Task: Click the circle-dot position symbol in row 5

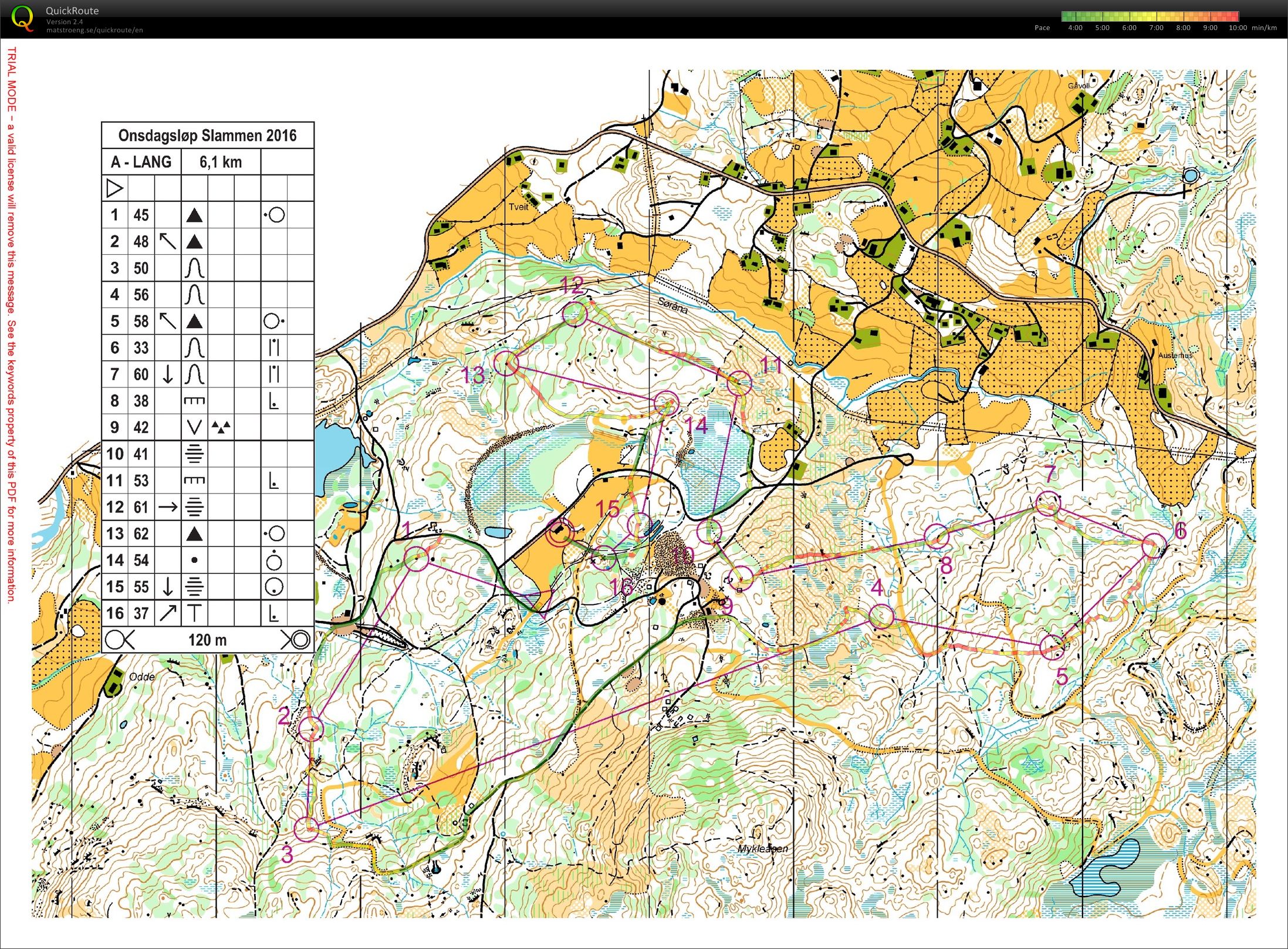Action: pyautogui.click(x=274, y=321)
